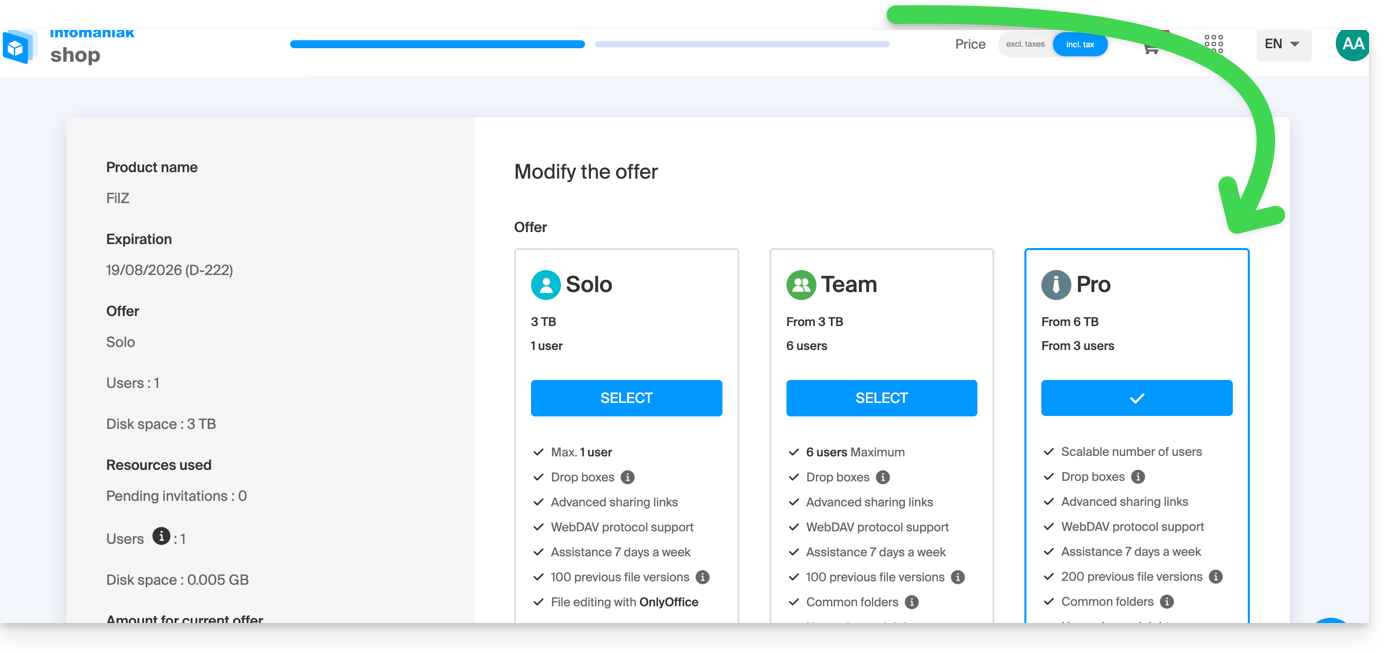Click info icon next to Users in Resources used
Screen dimensions: 1399x653
[x=161, y=537]
